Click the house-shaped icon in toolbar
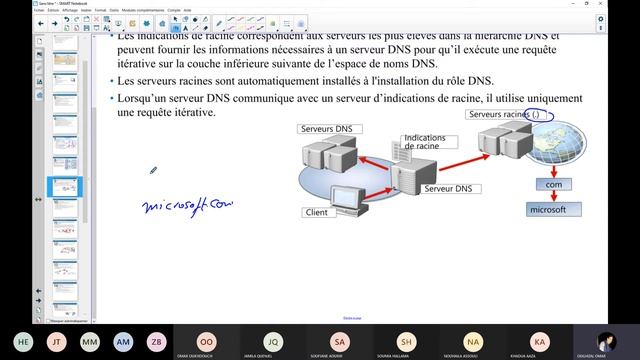Screen dimensions: 640x360 pos(162,24)
